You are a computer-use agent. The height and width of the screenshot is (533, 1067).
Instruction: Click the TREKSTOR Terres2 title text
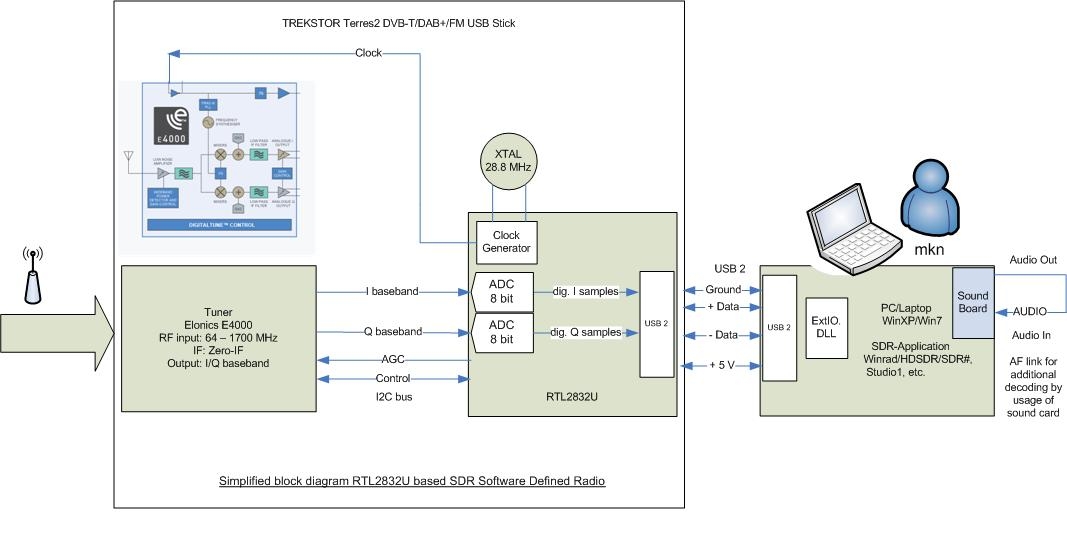click(x=399, y=23)
